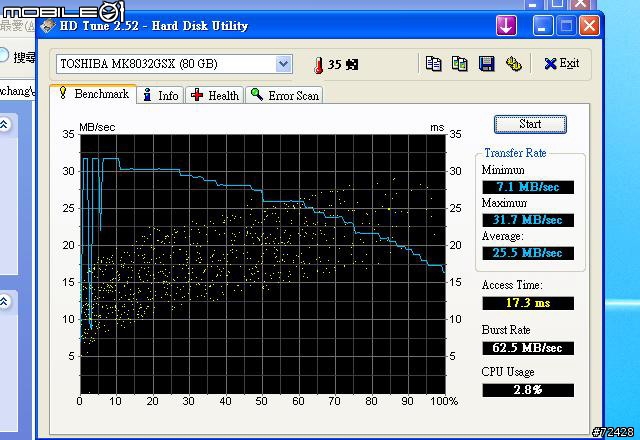Save screenshot using the floppy disk icon
The image size is (640, 440).
[487, 64]
